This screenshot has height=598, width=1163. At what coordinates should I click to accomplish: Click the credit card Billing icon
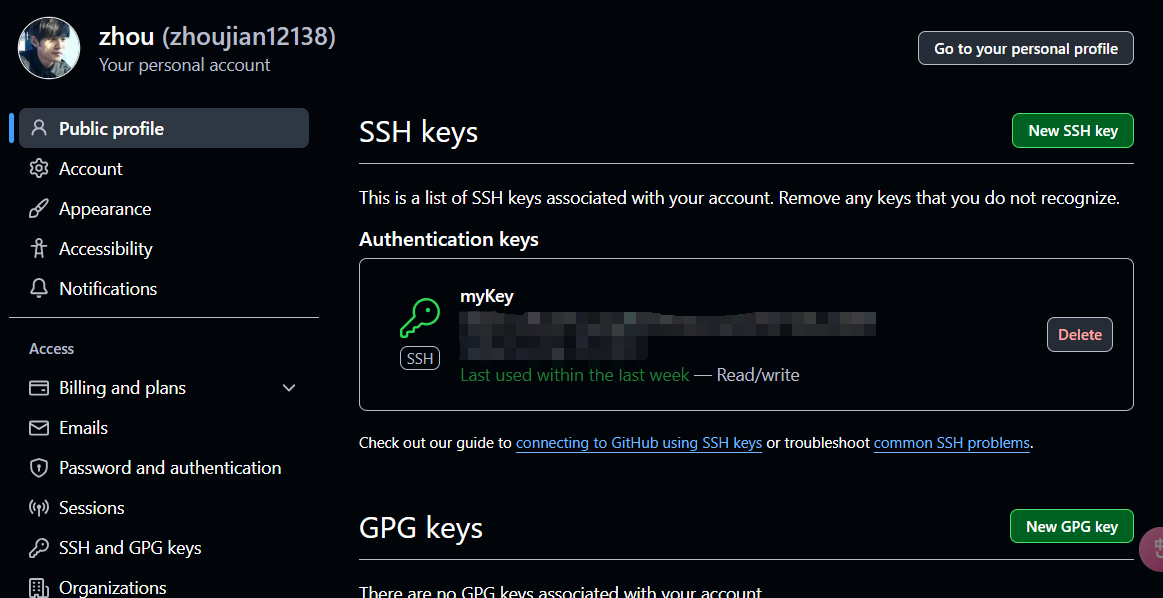[x=39, y=388]
